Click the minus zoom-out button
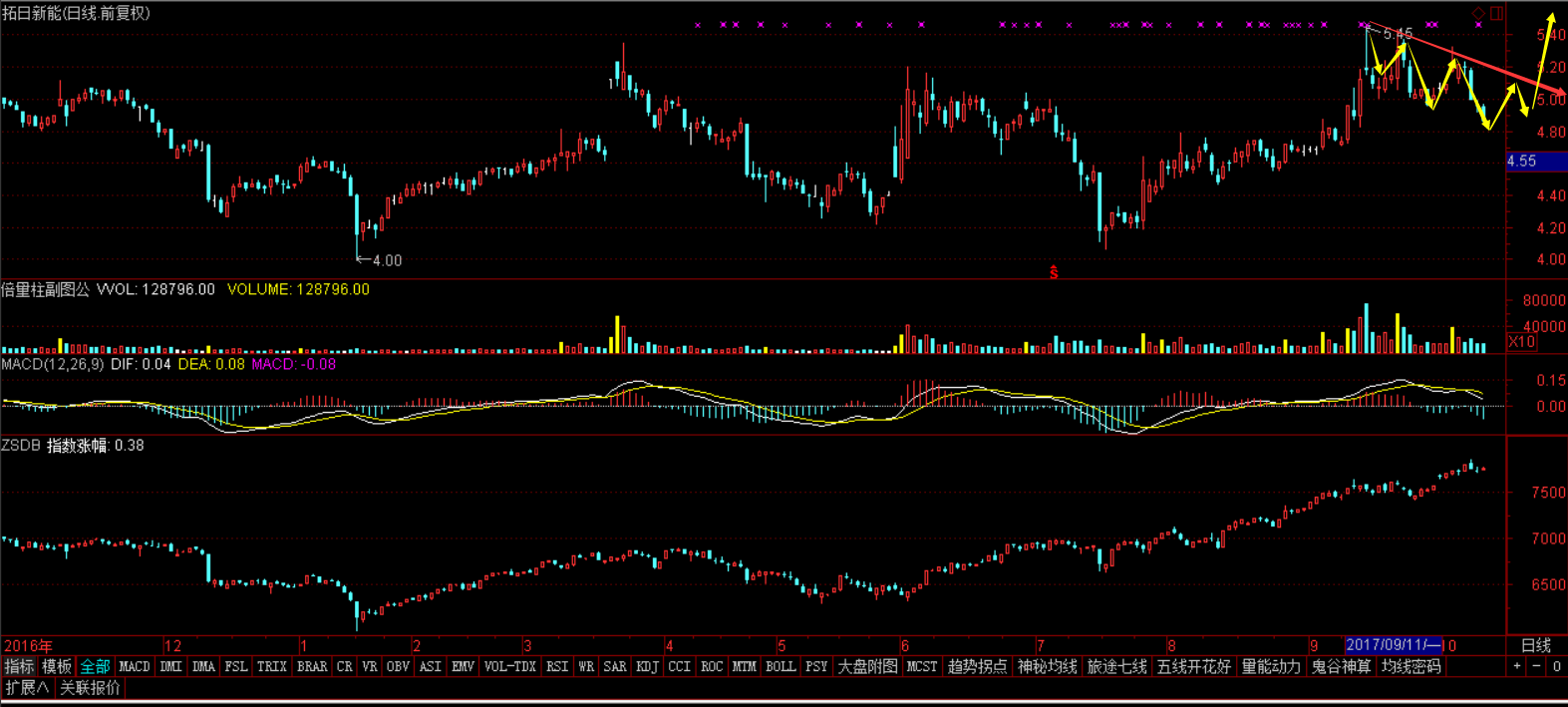 click(x=1536, y=666)
